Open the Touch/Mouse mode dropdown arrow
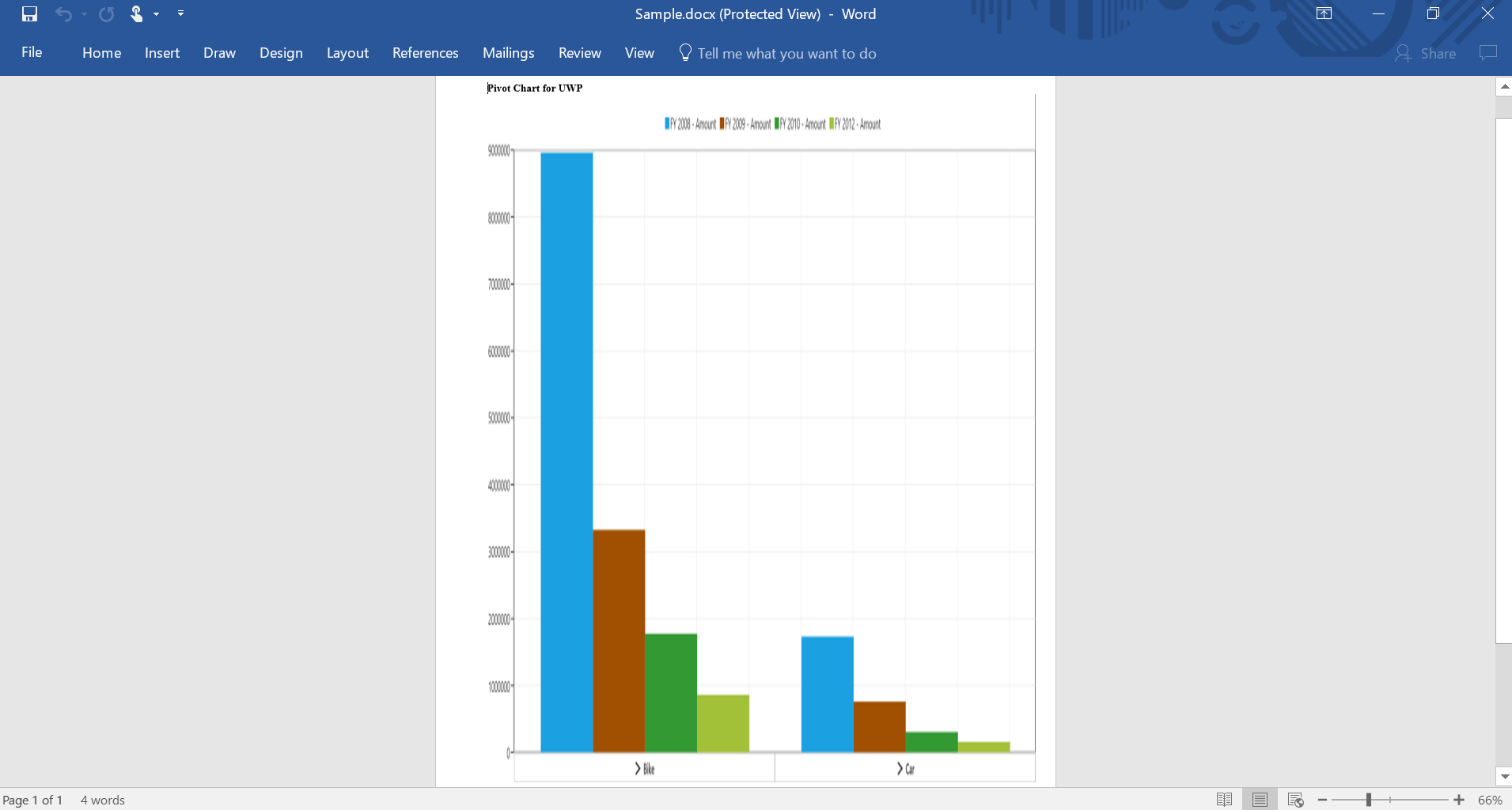 pyautogui.click(x=156, y=13)
